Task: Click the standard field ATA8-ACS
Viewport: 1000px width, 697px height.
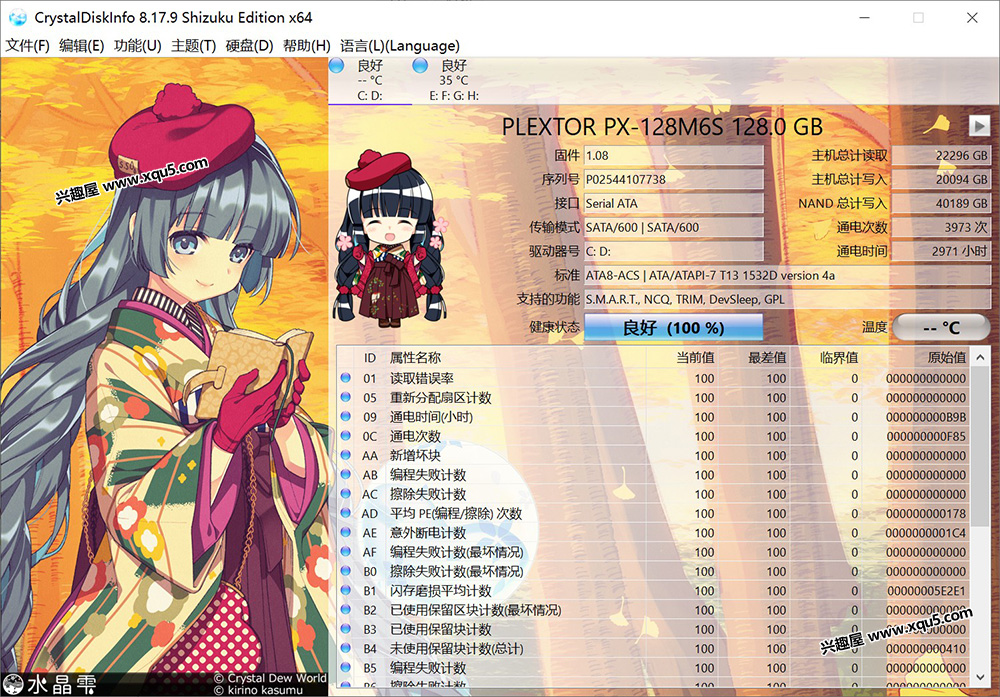Action: point(787,275)
